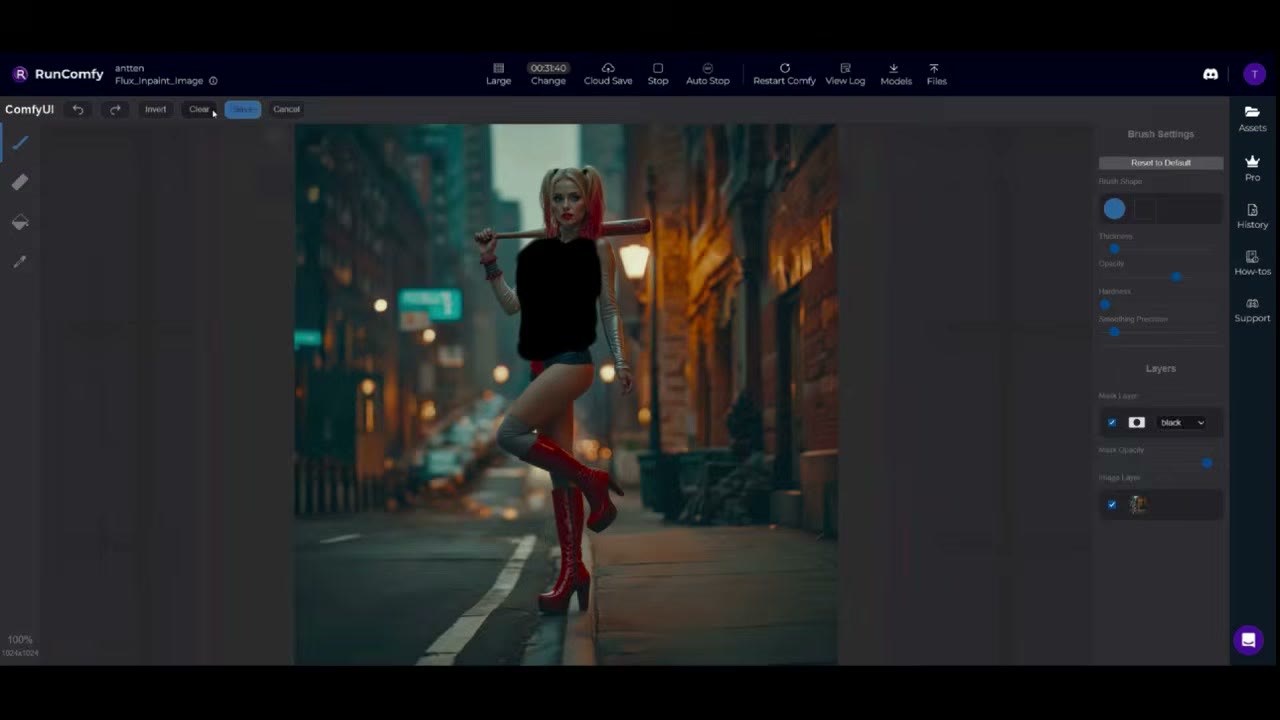1280x720 pixels.
Task: Click the workflow info icon next to Flux_Inpaint_Image
Action: [213, 81]
